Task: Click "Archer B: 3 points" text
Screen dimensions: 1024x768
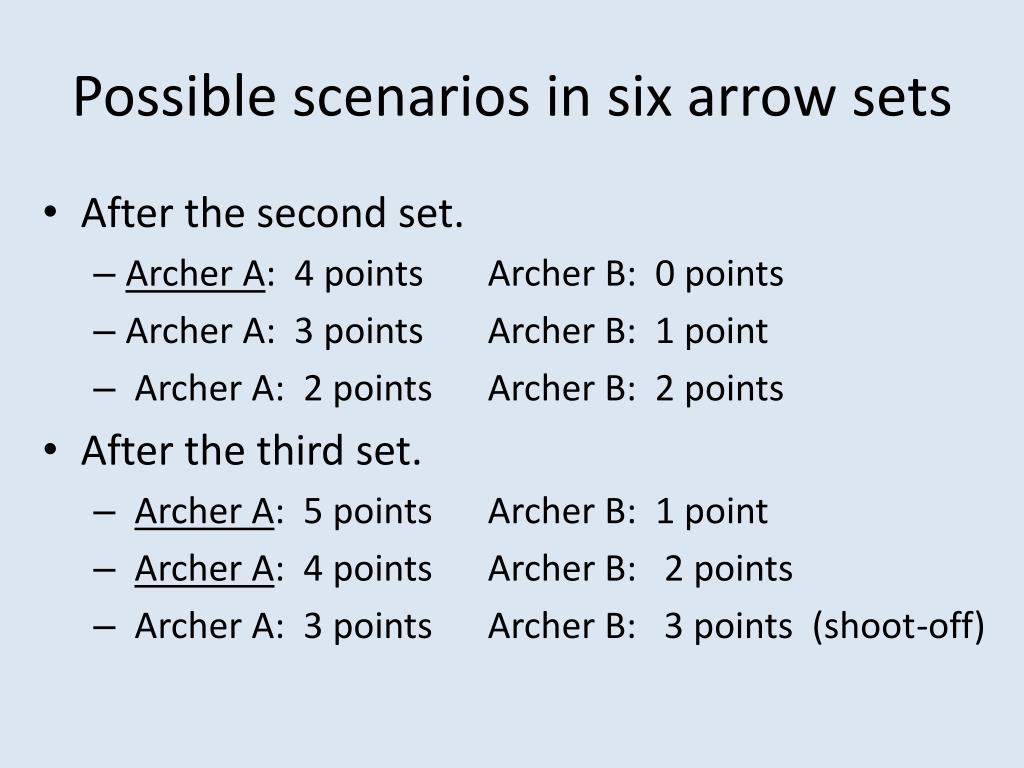Action: [640, 627]
